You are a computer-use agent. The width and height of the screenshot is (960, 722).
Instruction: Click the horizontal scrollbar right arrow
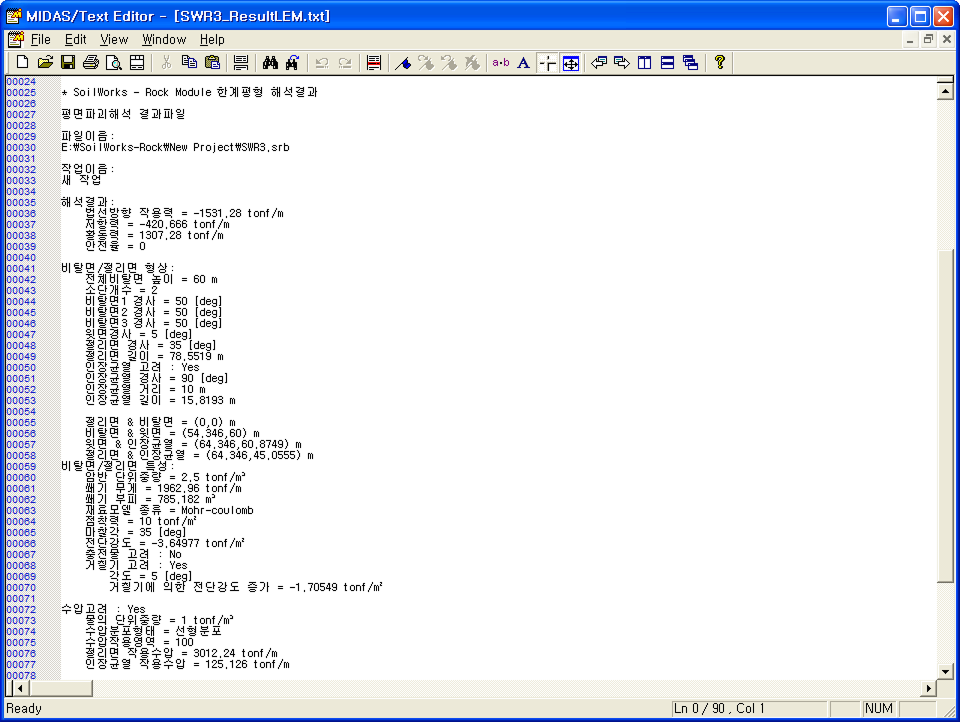click(927, 688)
